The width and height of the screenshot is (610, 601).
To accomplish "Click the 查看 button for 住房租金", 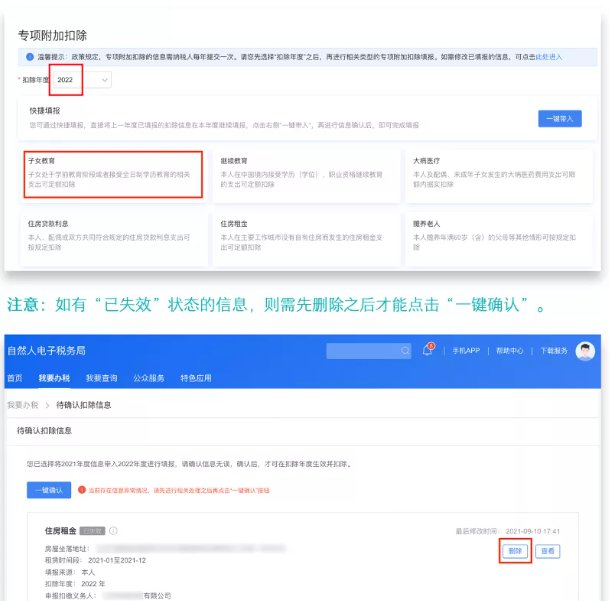I will 547,551.
